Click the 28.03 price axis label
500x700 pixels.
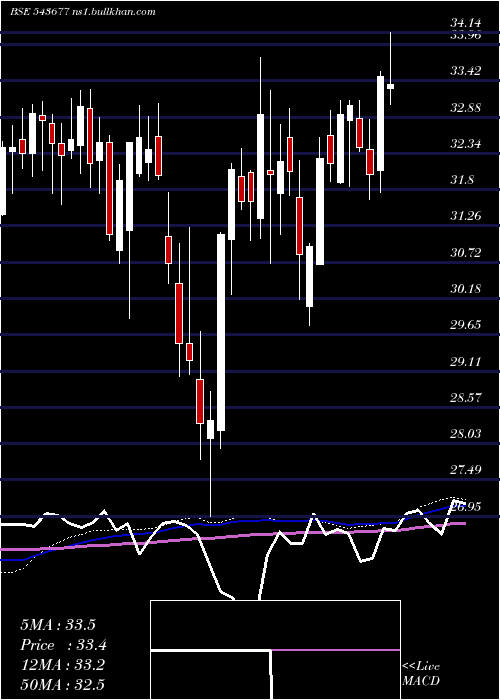[x=466, y=433]
